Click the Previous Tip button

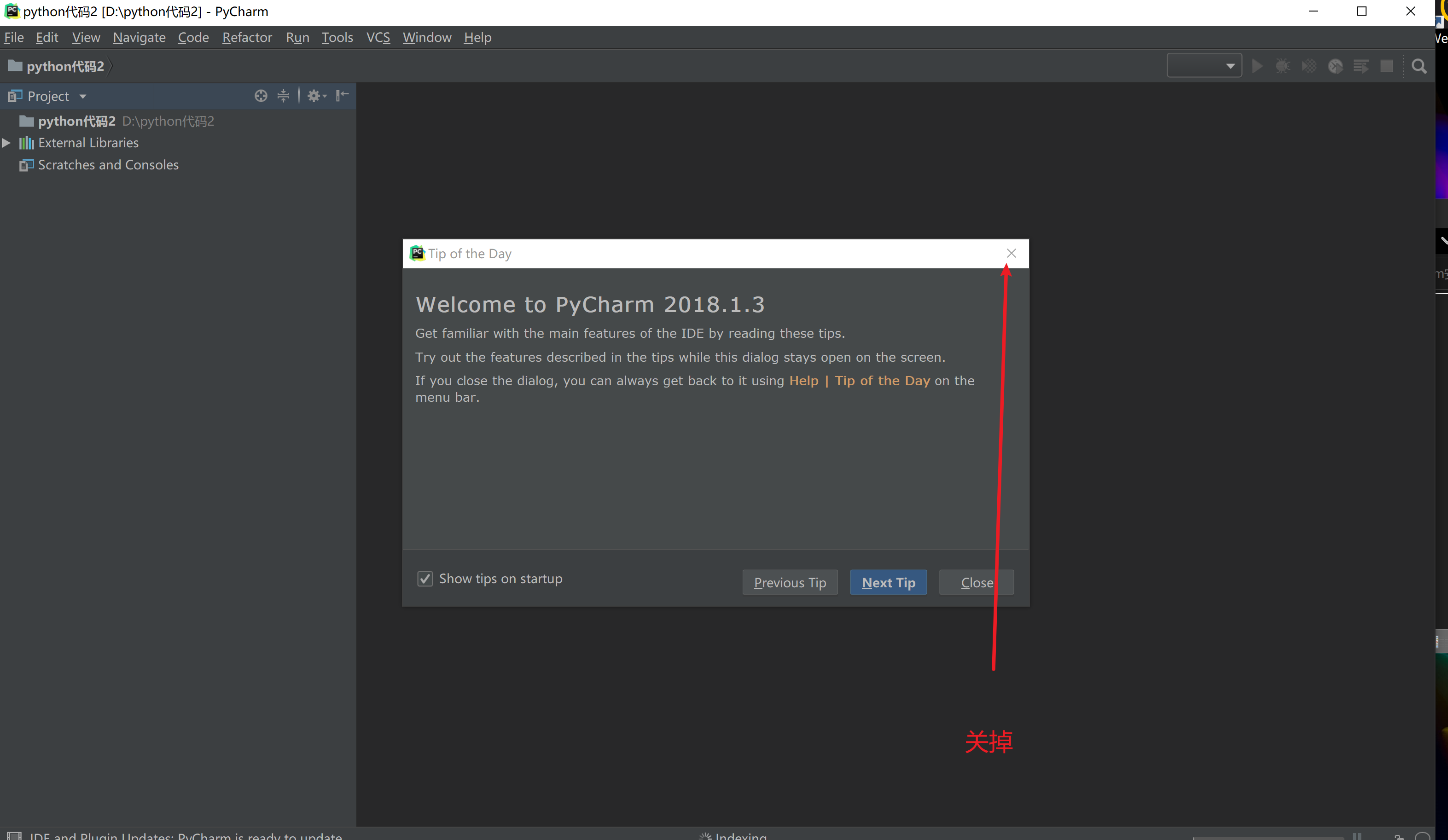790,583
